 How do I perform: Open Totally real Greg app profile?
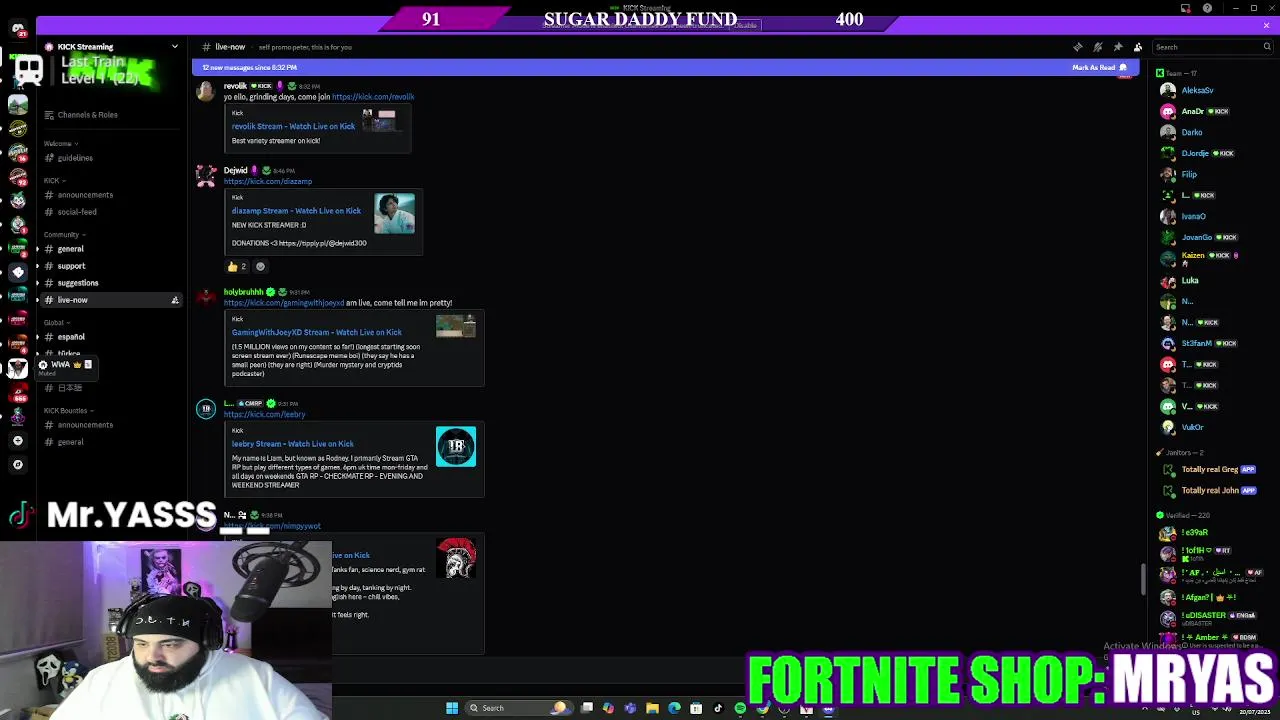[x=1210, y=469]
